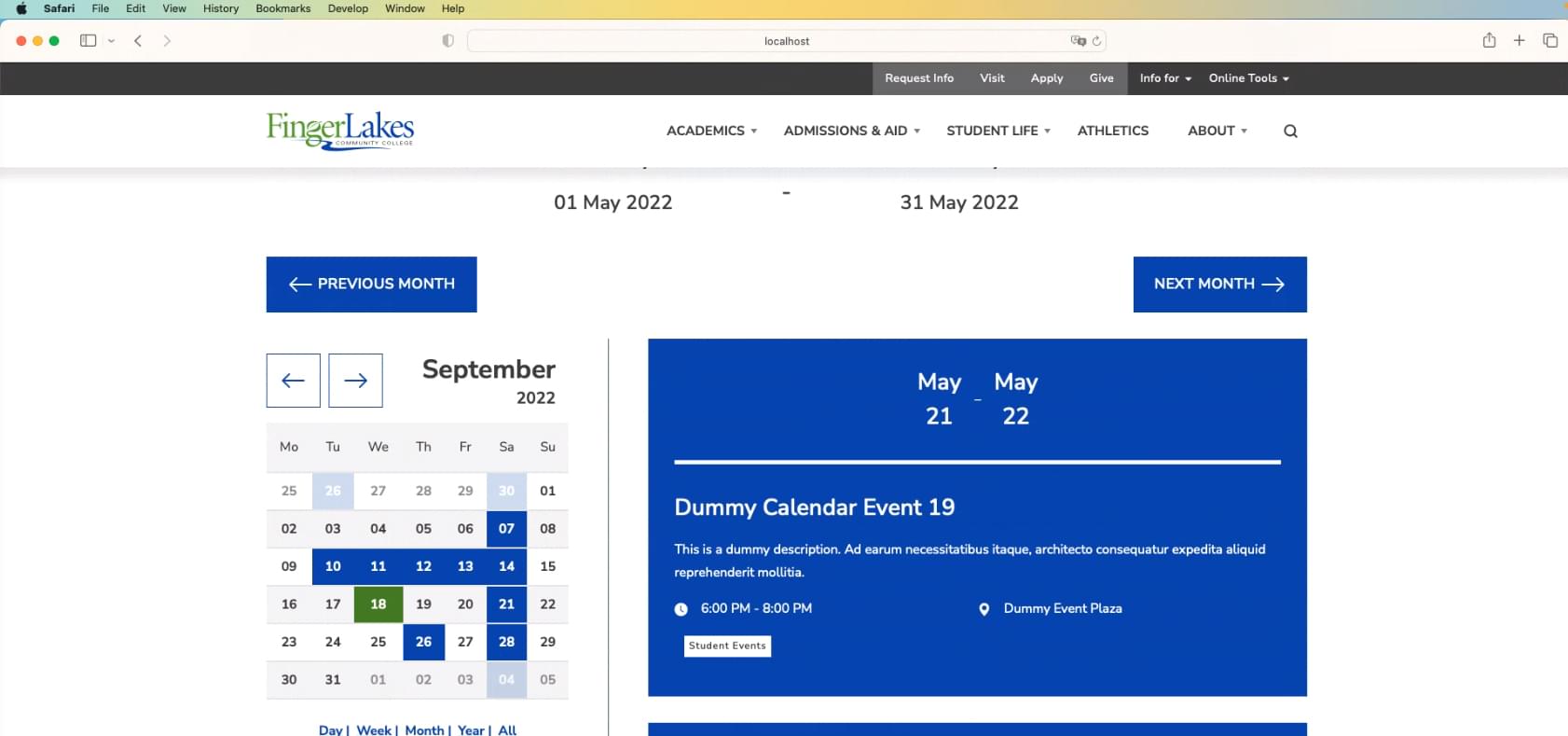The image size is (1568, 736).
Task: Switch to All view link
Action: tap(507, 729)
